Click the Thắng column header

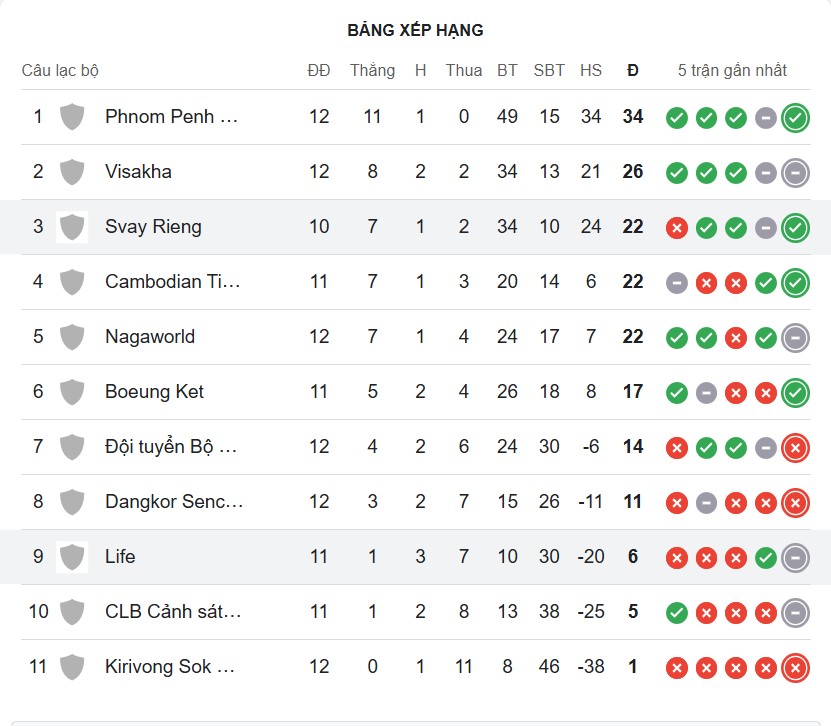tap(372, 70)
